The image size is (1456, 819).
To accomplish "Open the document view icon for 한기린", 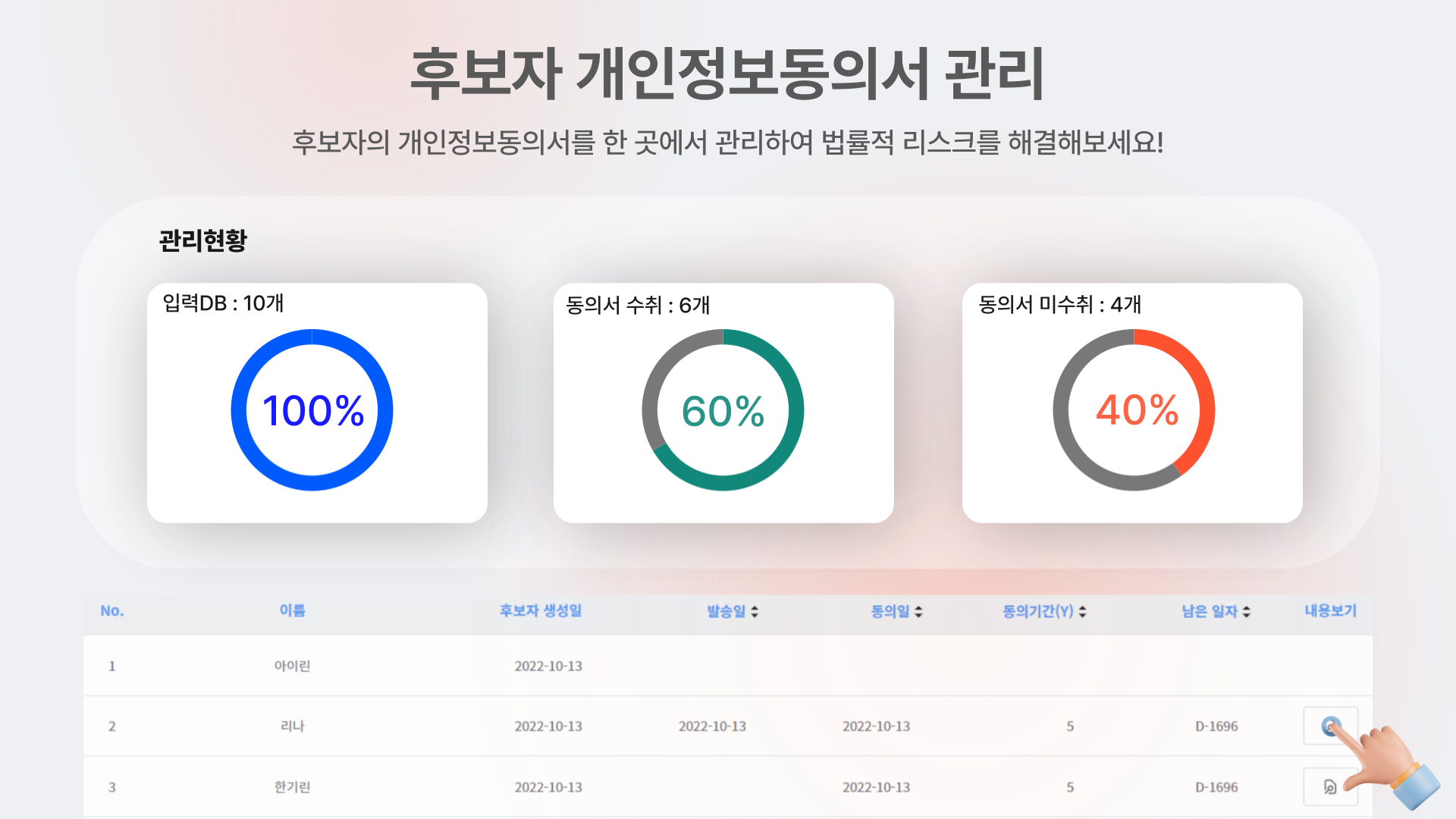I will 1330,786.
